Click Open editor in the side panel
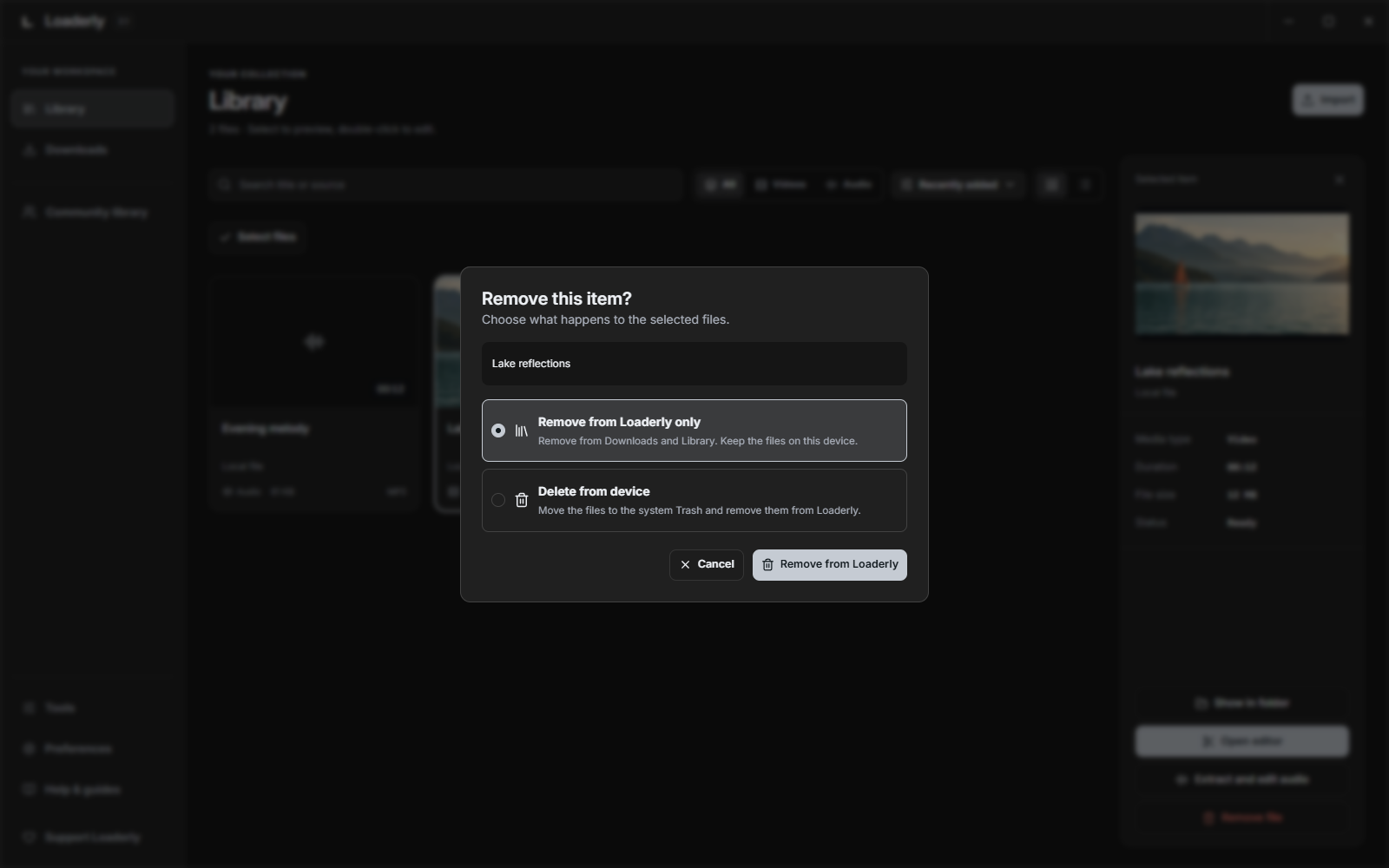Screen dimensions: 1389x868 (x=1242, y=741)
